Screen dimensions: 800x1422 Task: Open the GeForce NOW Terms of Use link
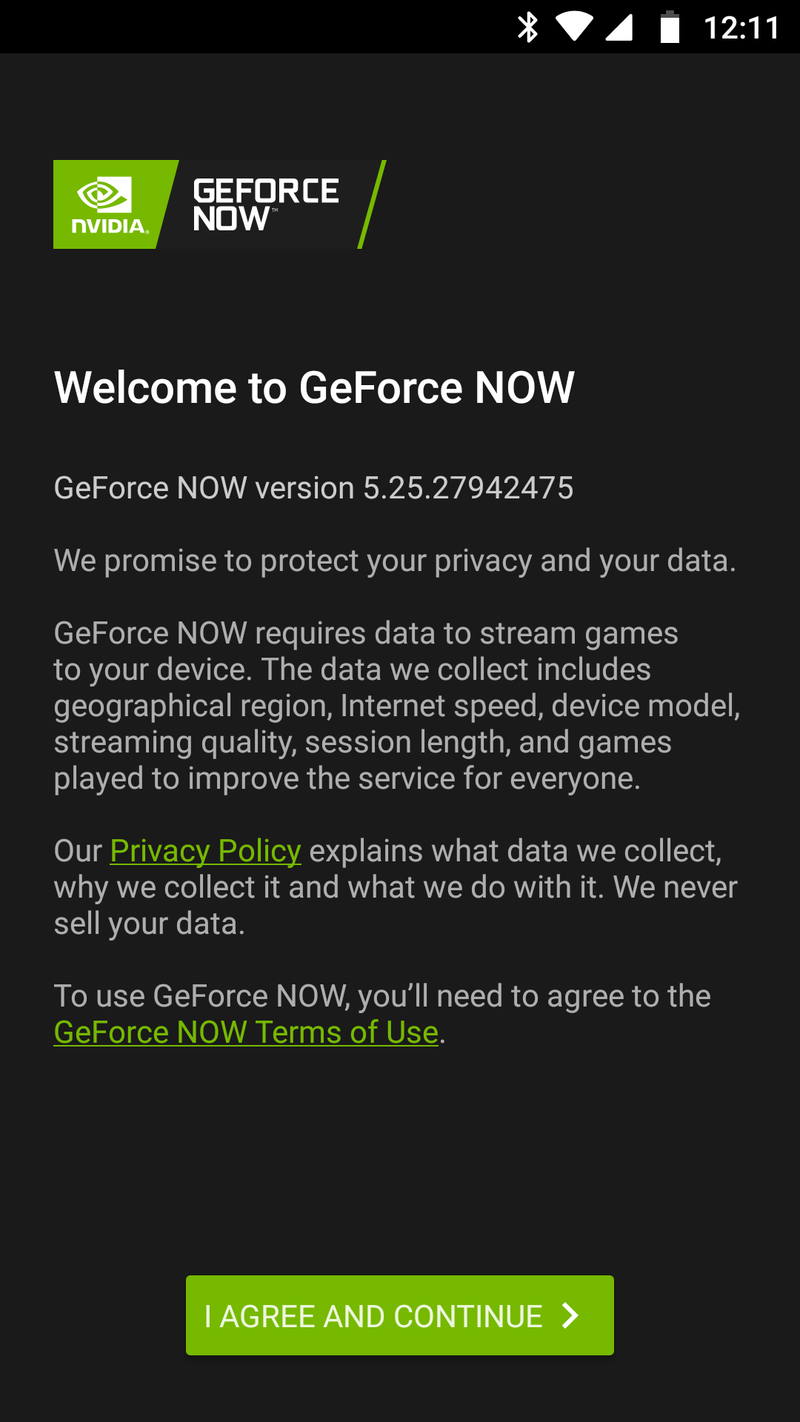pos(246,1032)
